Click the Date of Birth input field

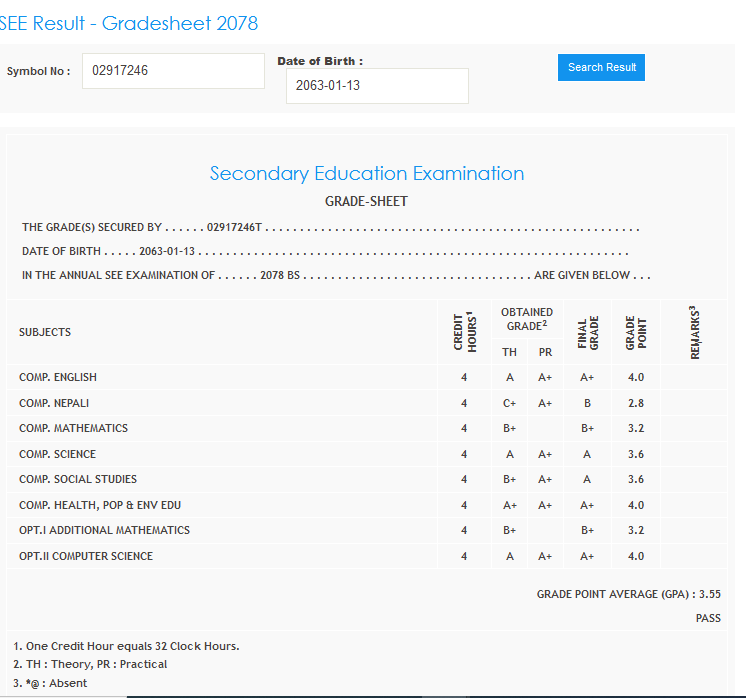coord(377,86)
